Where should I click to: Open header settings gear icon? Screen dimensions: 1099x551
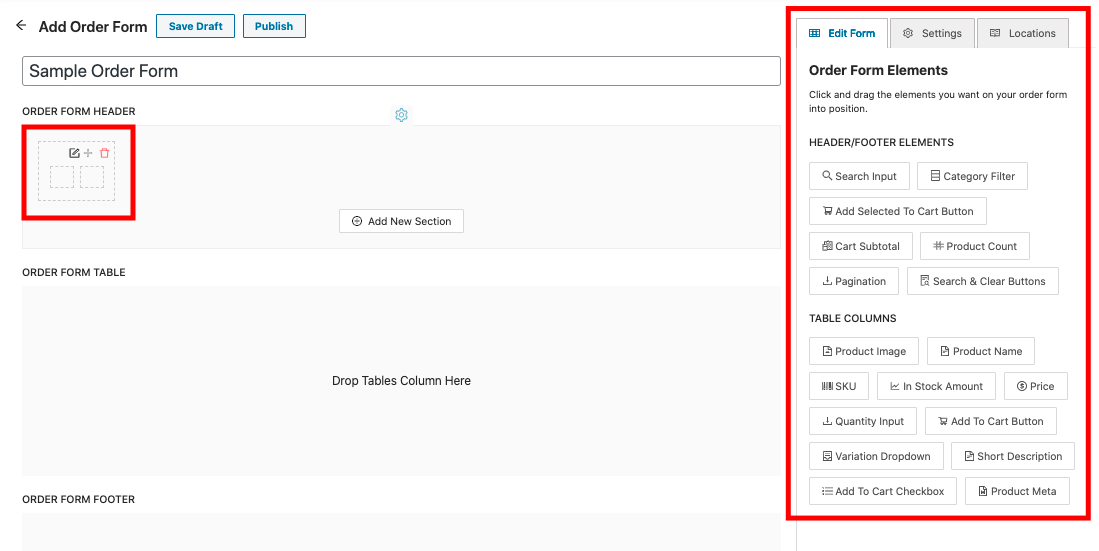tap(401, 115)
